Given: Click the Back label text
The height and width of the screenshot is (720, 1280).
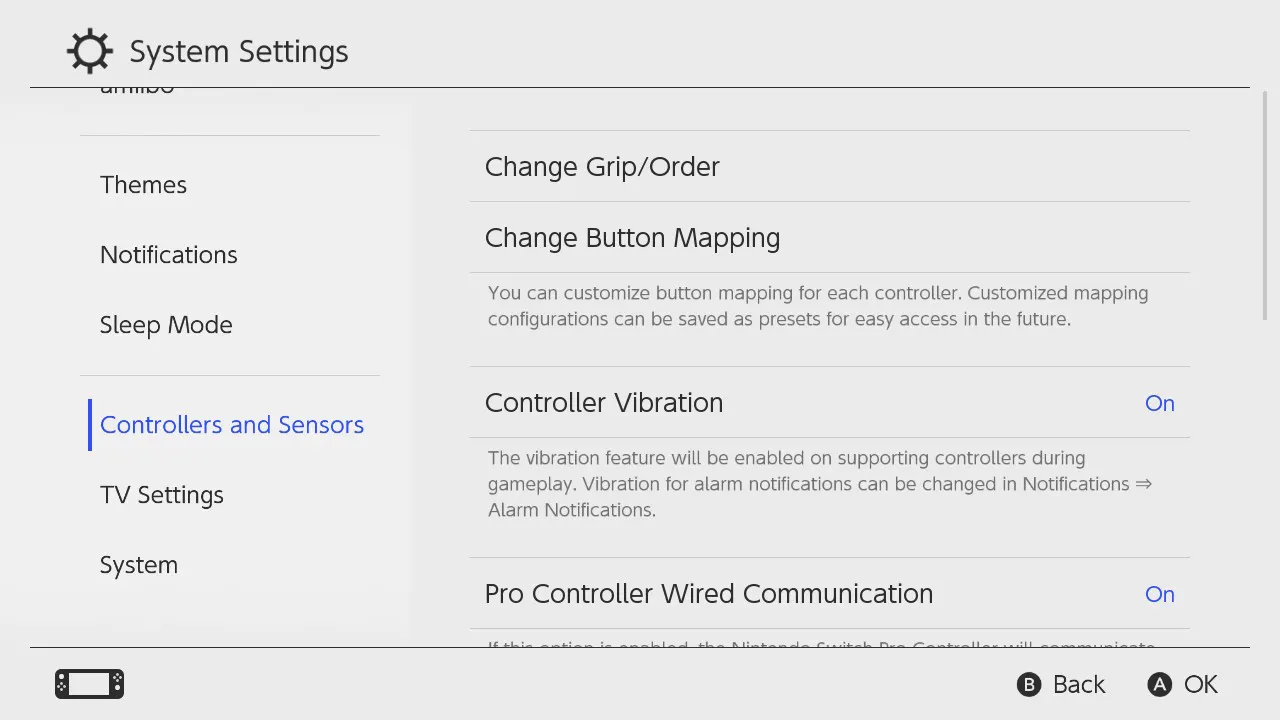Looking at the screenshot, I should pos(1079,684).
